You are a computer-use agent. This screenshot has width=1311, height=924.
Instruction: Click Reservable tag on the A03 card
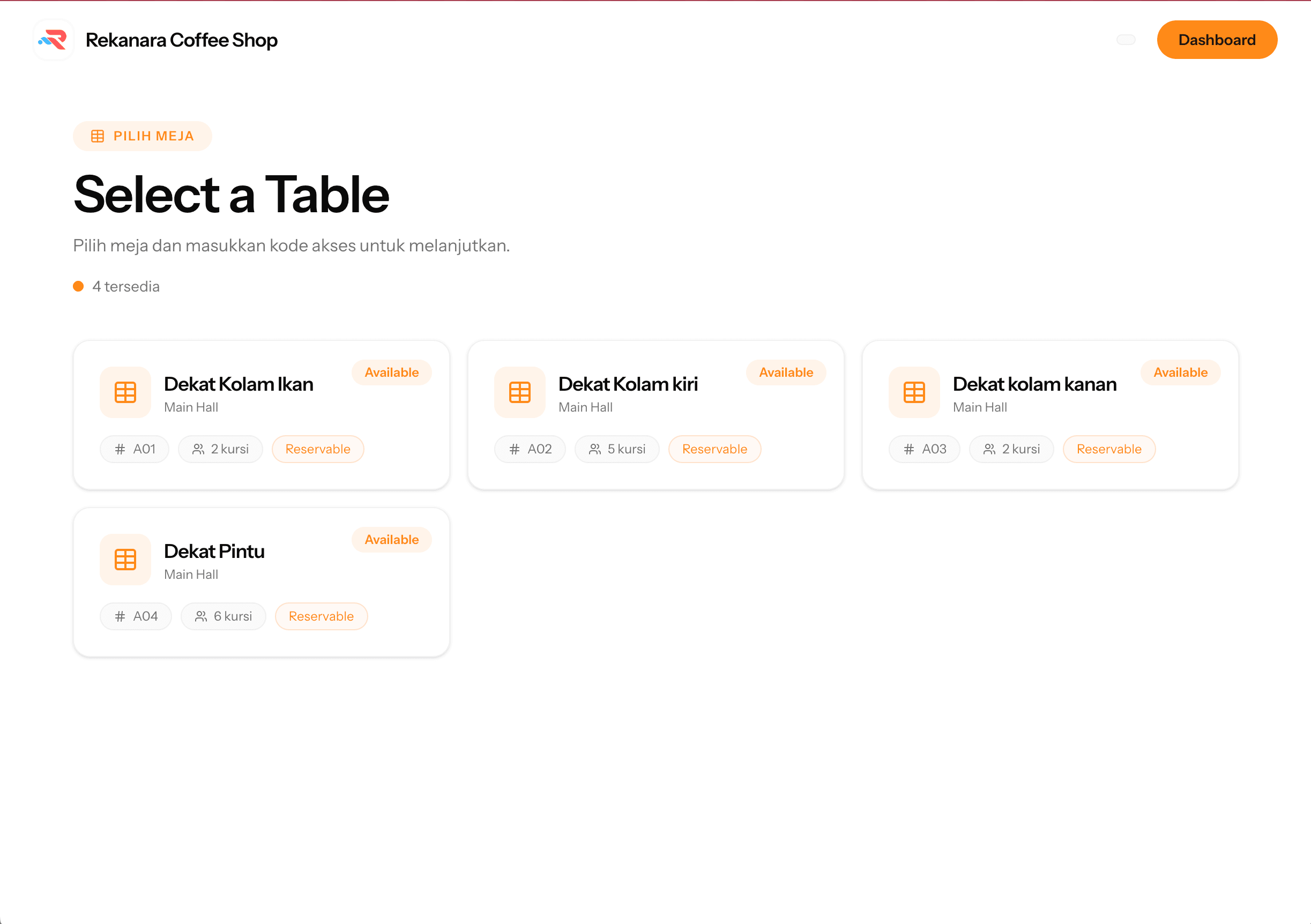pyautogui.click(x=1109, y=450)
